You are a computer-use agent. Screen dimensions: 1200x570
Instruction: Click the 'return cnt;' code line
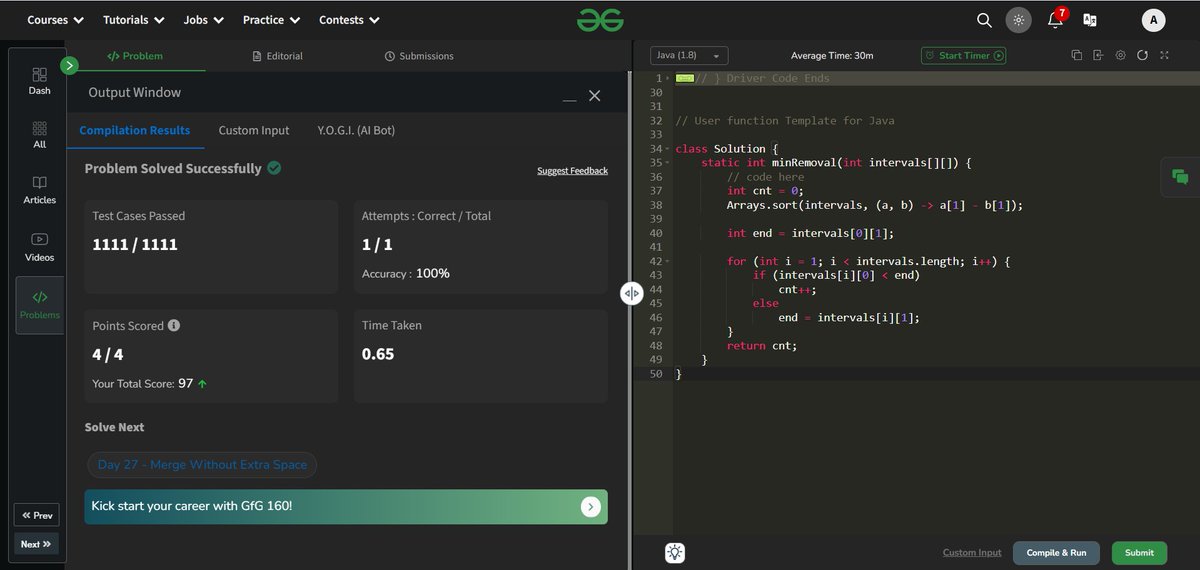pos(762,345)
